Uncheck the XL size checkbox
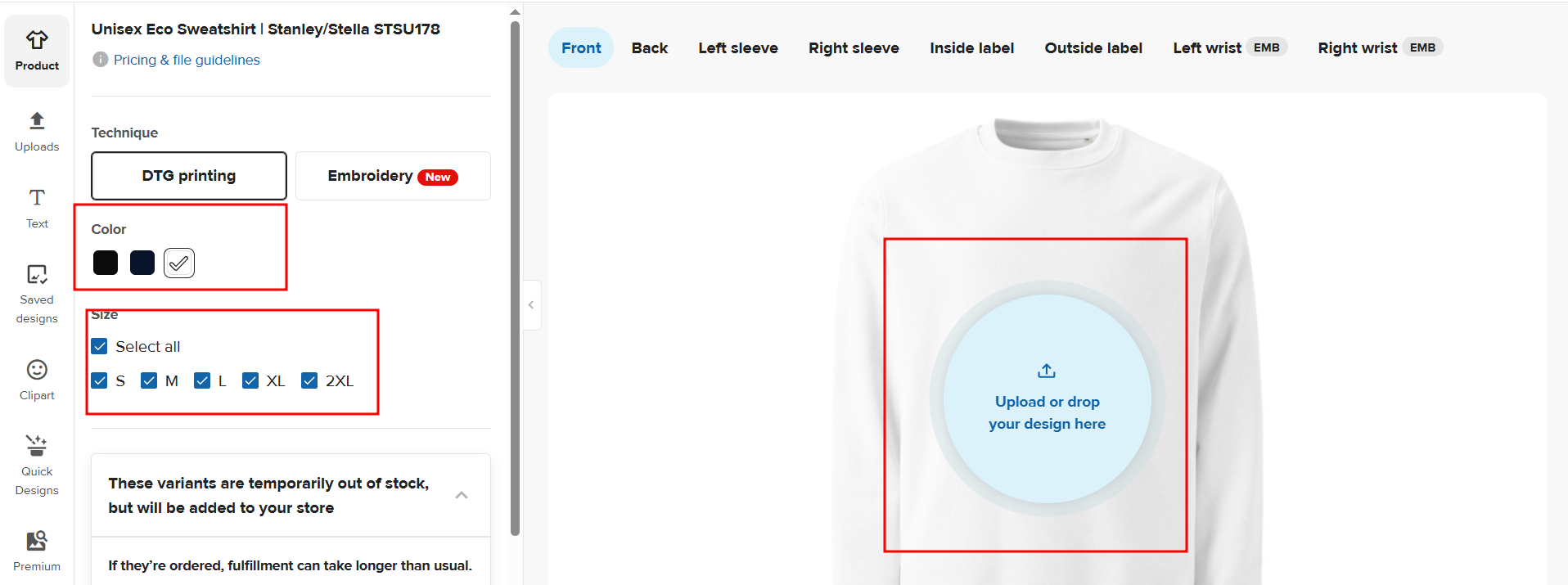Image resolution: width=1568 pixels, height=585 pixels. tap(250, 380)
